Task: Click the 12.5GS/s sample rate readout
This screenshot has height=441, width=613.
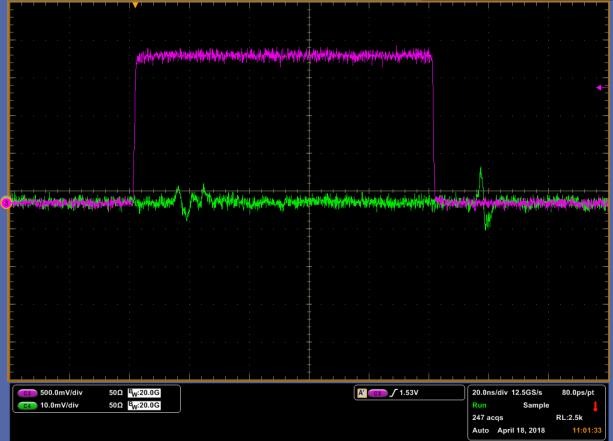Action: pos(527,393)
